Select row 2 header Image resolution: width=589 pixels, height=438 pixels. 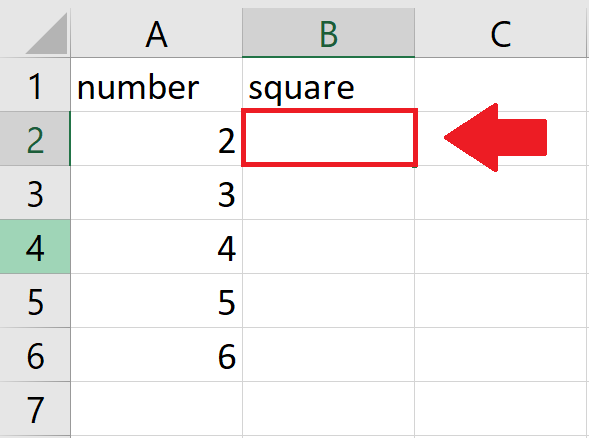click(x=35, y=139)
